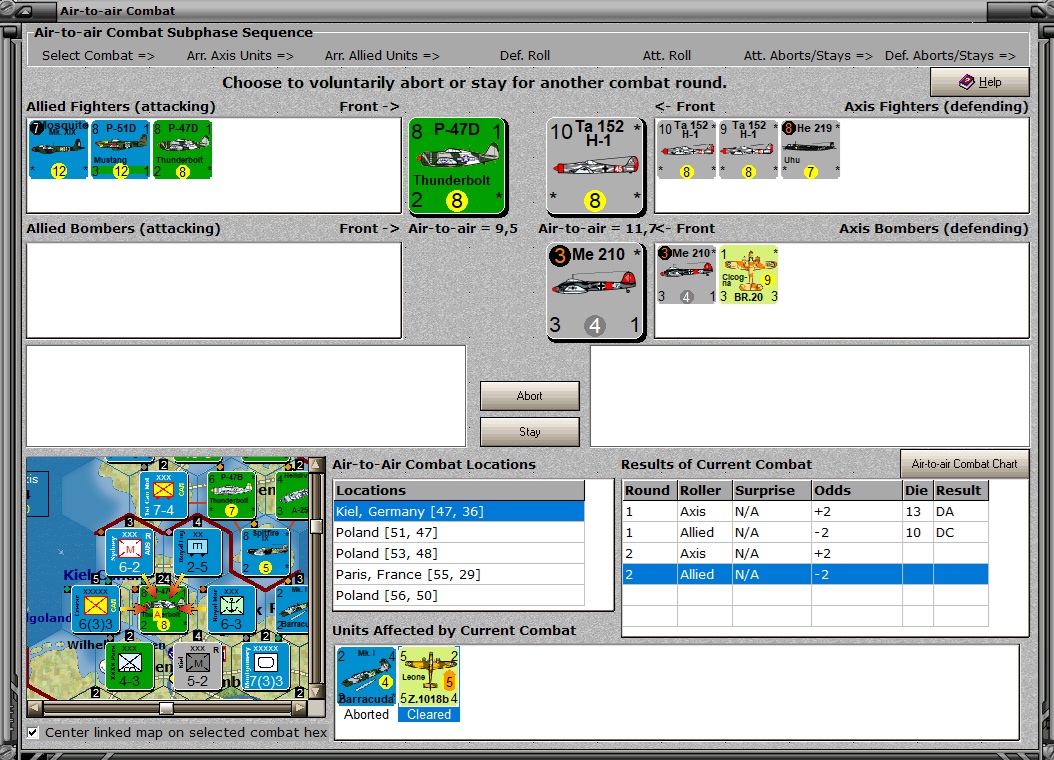Click the aborted Barracuda unit counter
This screenshot has height=760, width=1054.
(x=366, y=676)
